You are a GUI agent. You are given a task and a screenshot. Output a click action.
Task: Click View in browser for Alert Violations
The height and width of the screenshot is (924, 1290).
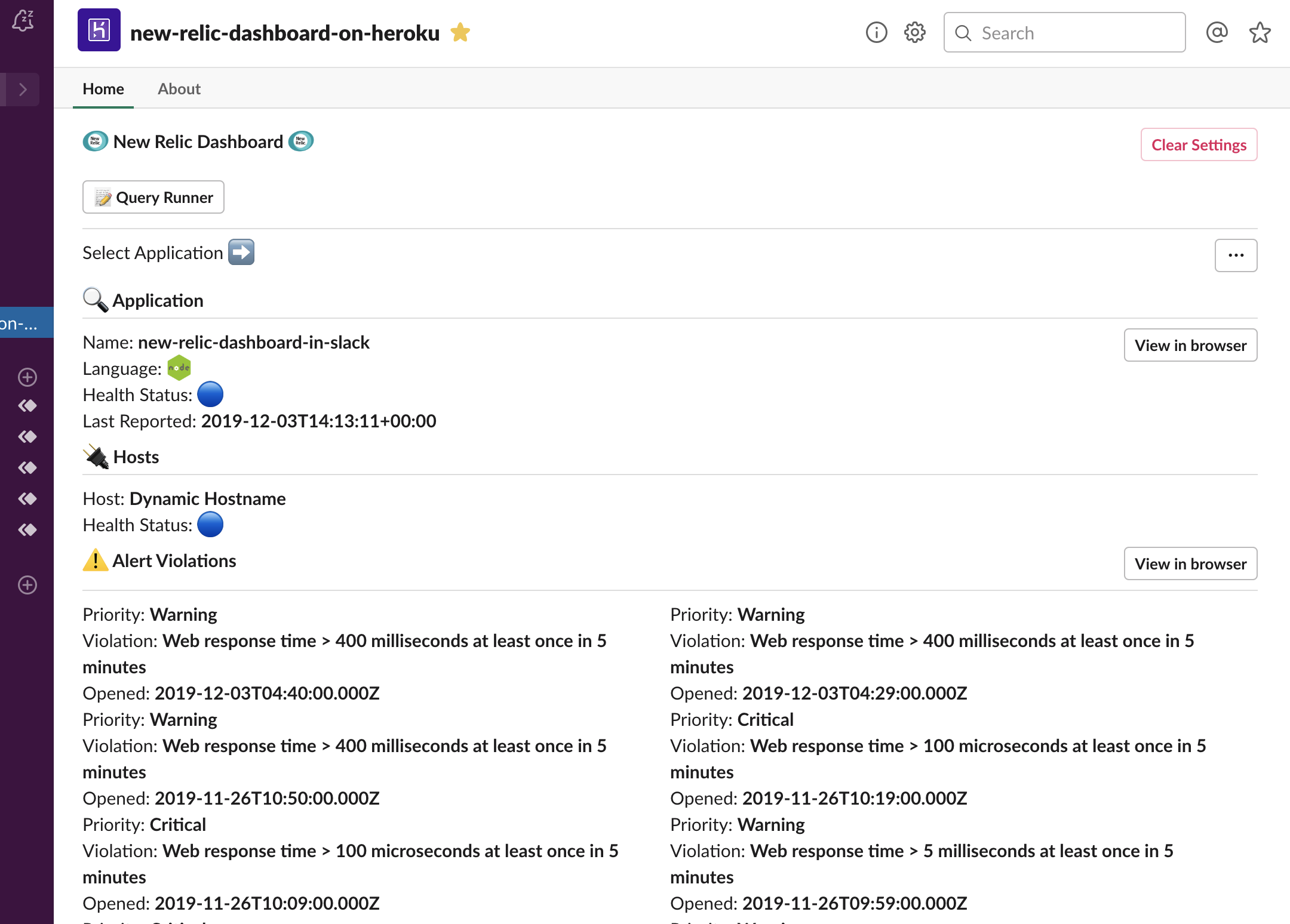[1190, 564]
